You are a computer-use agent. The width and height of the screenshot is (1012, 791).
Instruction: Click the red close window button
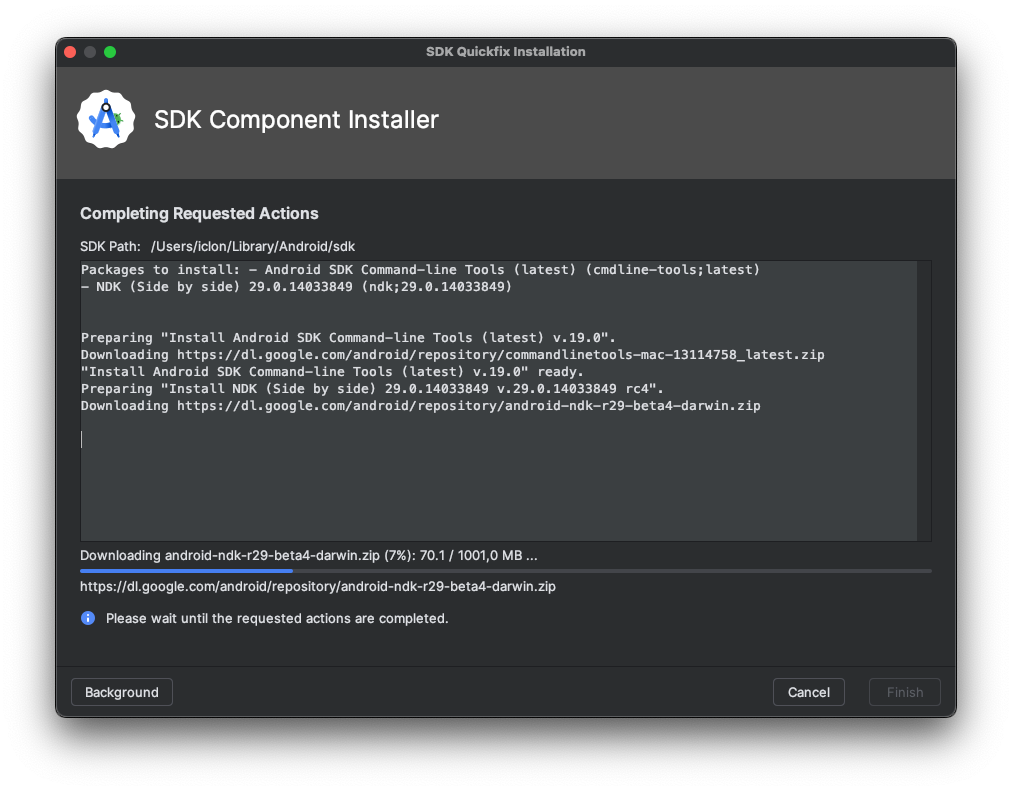point(70,52)
